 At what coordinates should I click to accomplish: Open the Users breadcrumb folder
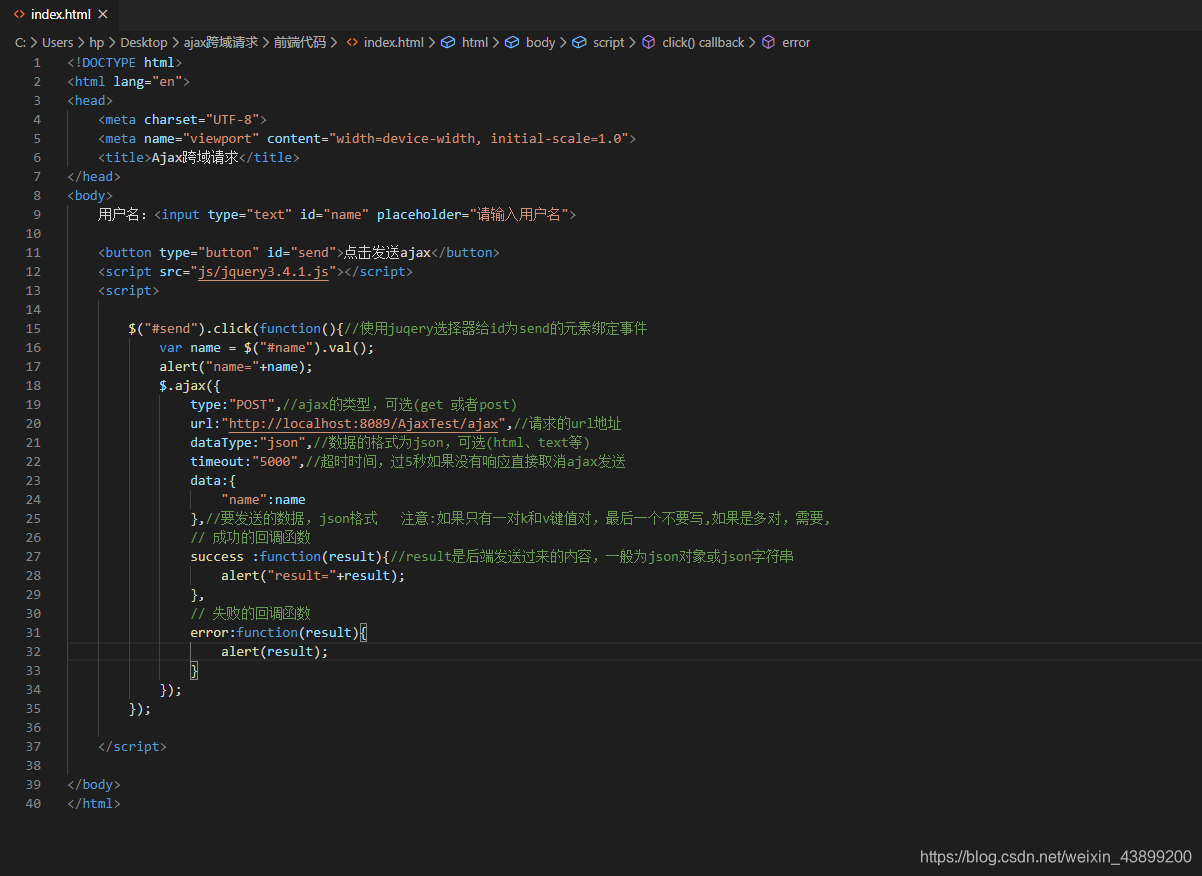57,42
